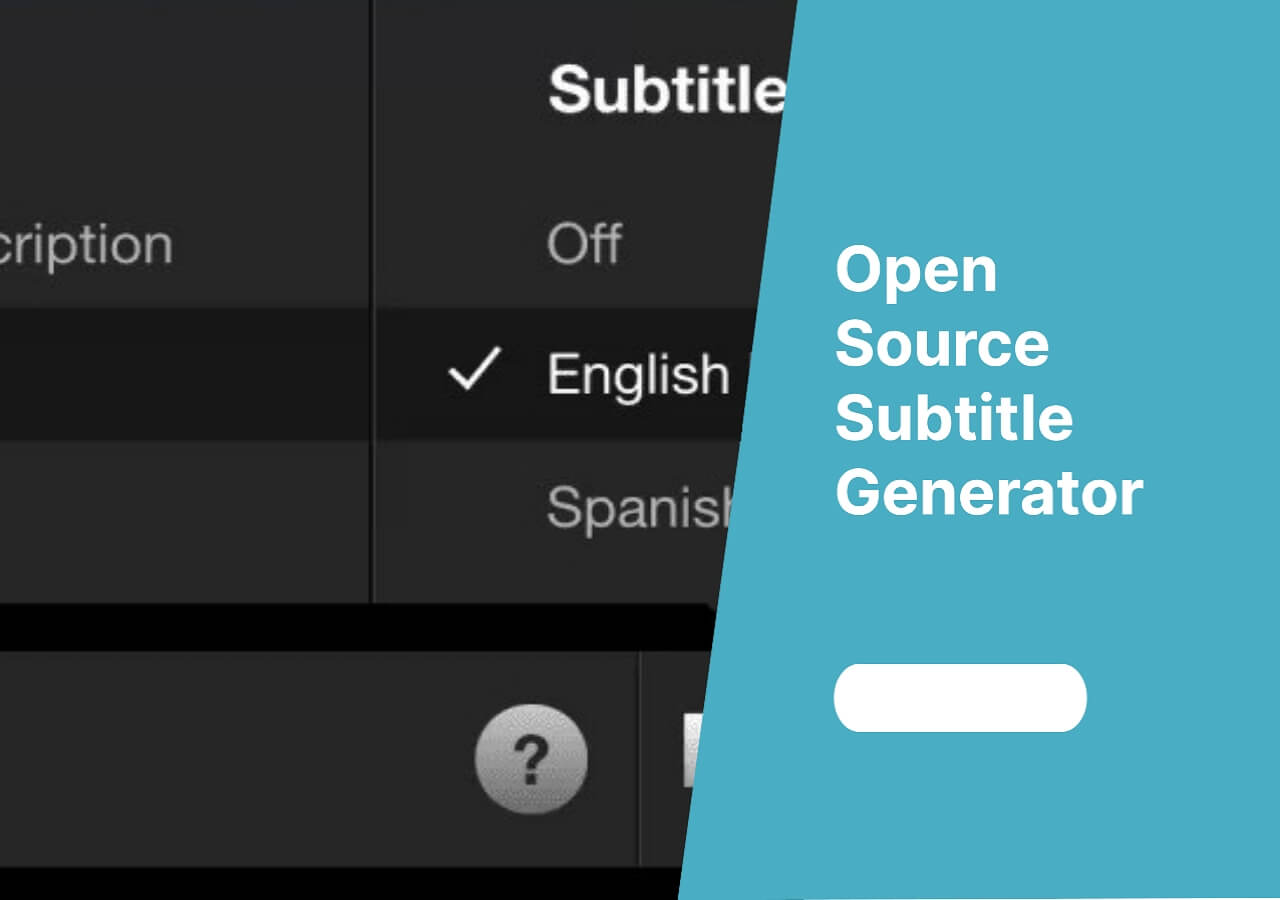The image size is (1280, 900).
Task: Select English in the subtitle list
Action: click(638, 376)
